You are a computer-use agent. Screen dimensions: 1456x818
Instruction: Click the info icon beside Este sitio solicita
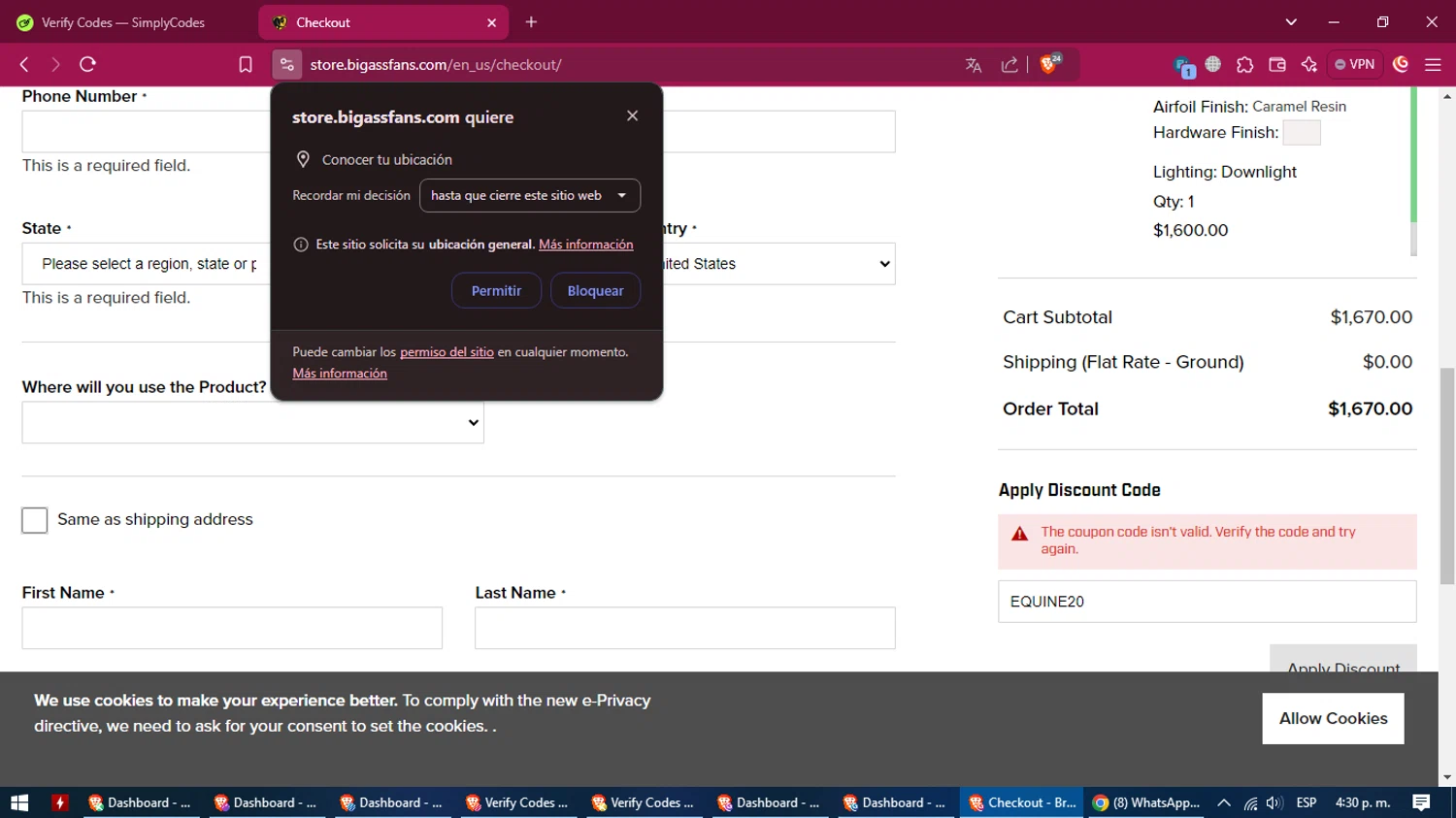click(301, 245)
